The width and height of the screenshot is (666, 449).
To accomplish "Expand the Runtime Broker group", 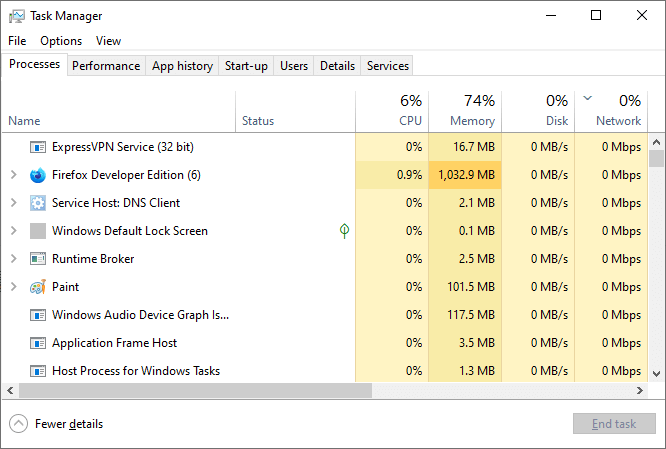I will (14, 259).
